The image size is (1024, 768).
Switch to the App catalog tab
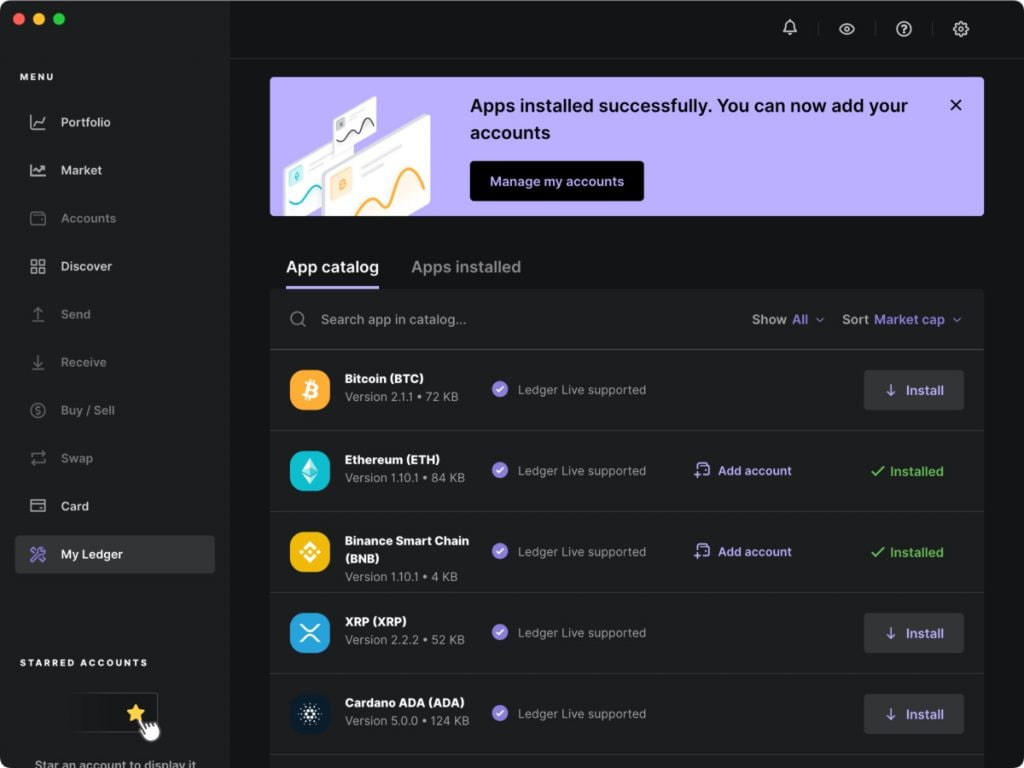(332, 267)
